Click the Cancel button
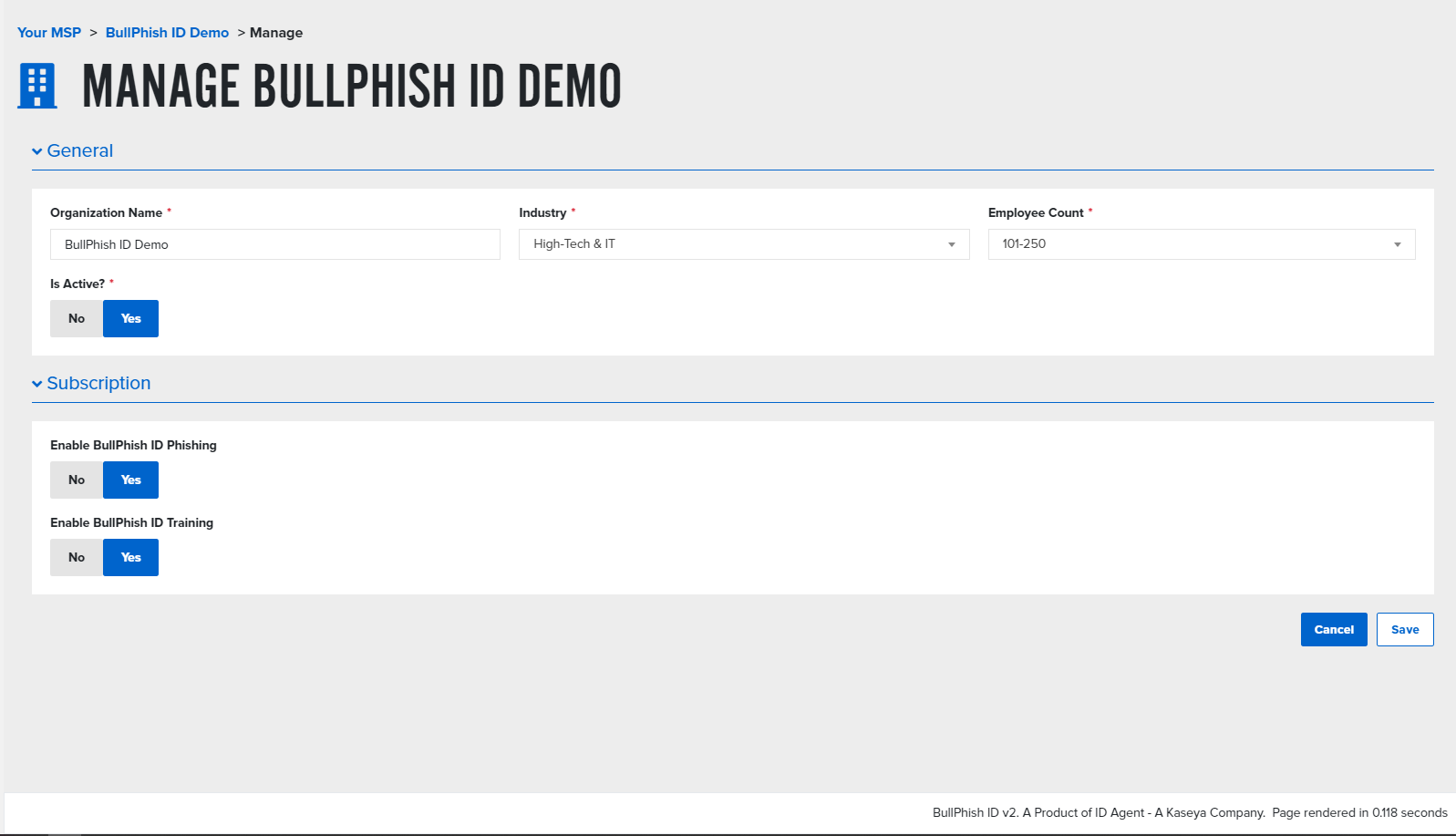This screenshot has height=836, width=1456. (1334, 629)
